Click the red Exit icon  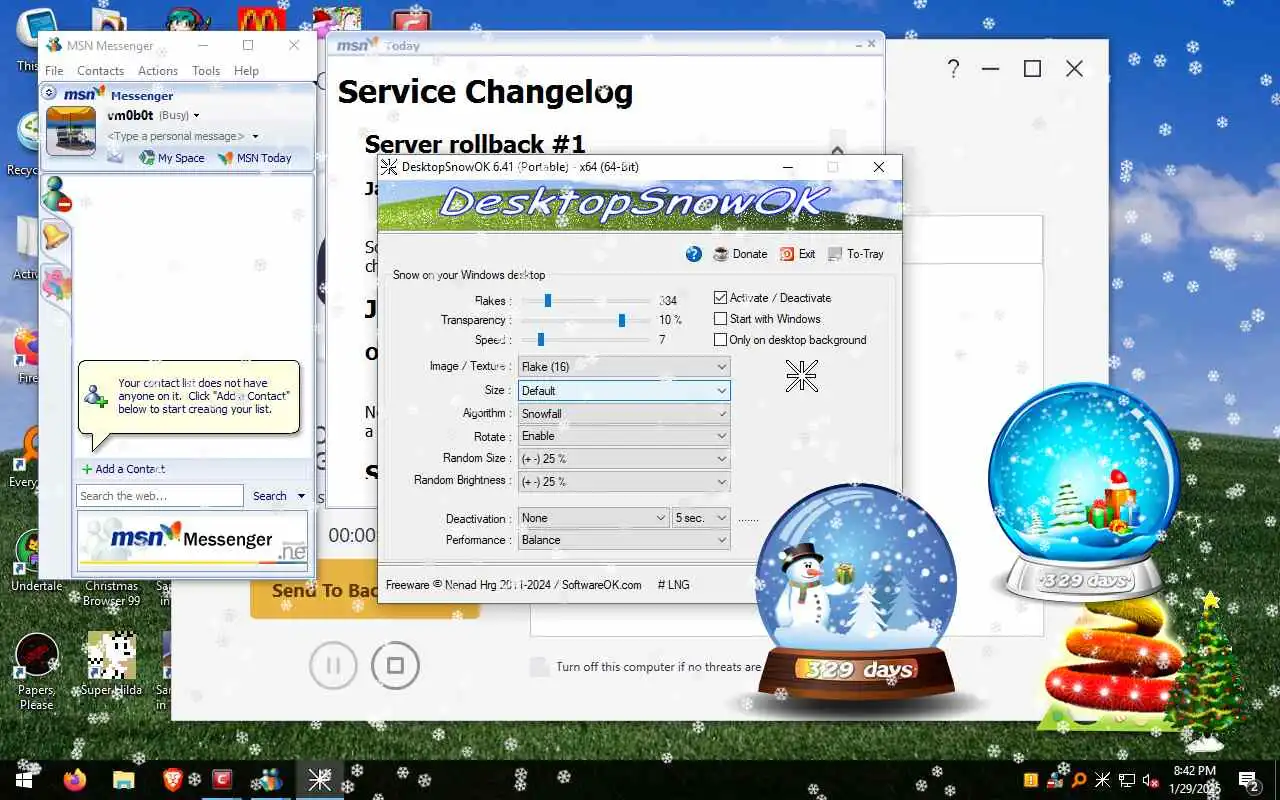pyautogui.click(x=787, y=254)
